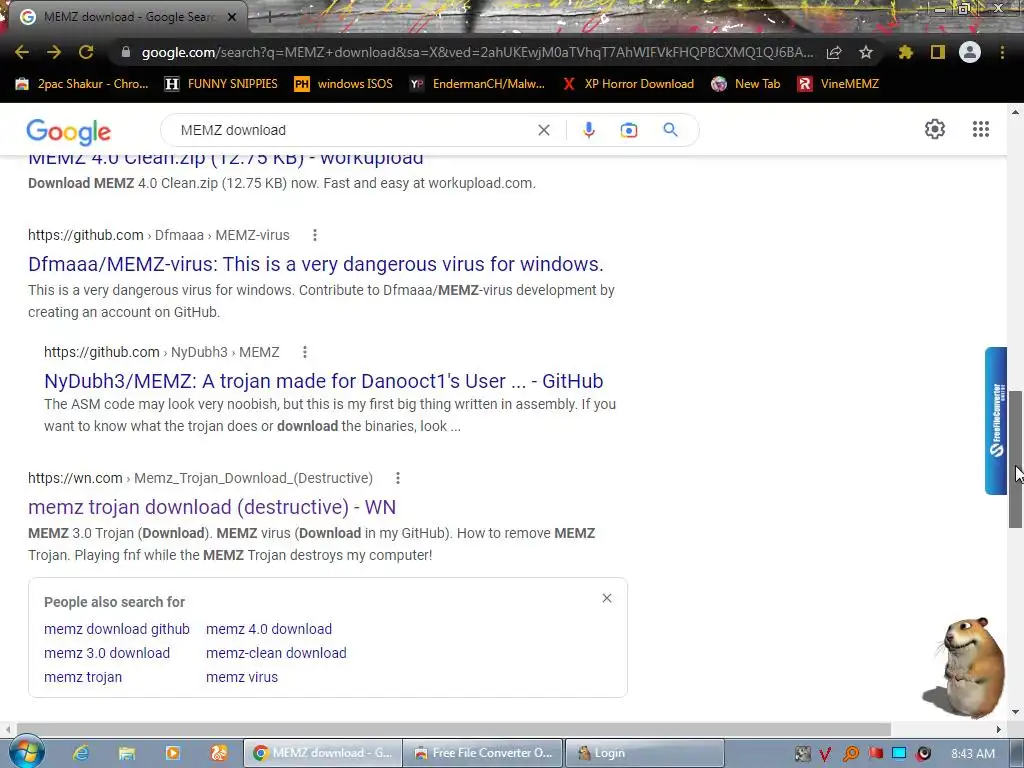Viewport: 1024px width, 768px height.
Task: Open the VineMEMZ bookmark
Action: click(838, 84)
